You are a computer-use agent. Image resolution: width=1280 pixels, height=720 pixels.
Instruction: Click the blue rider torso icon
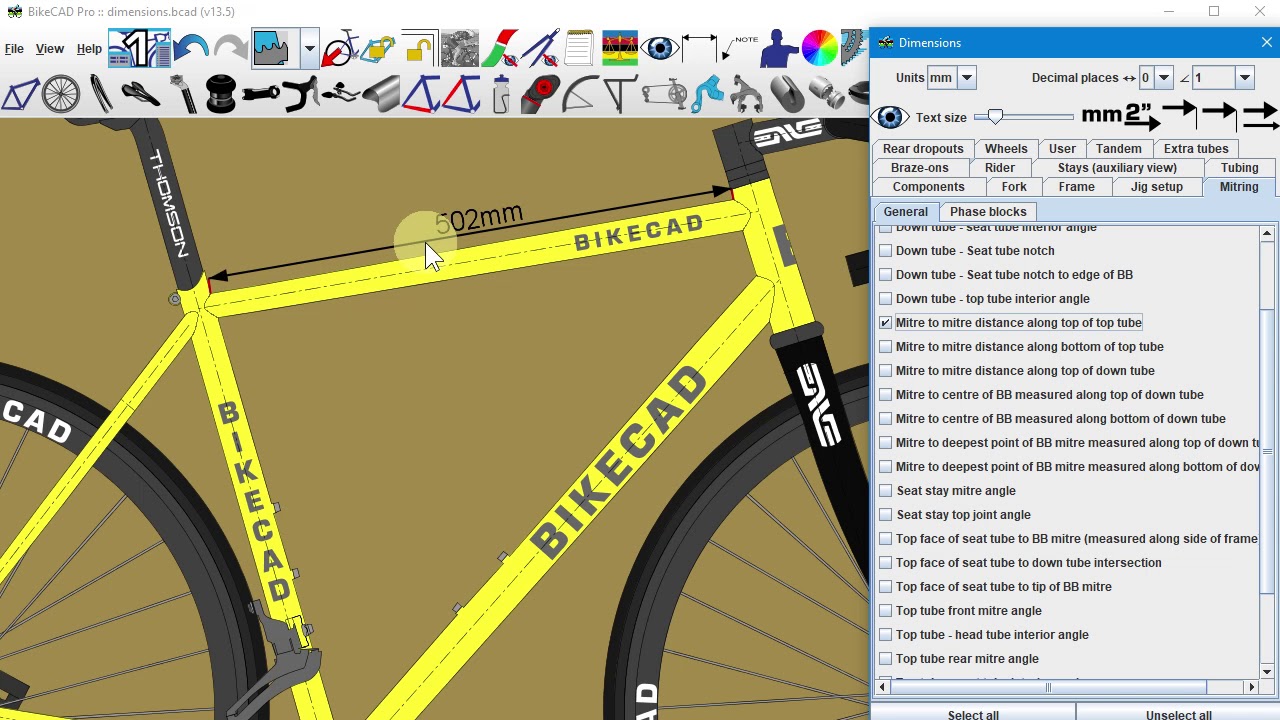pos(779,48)
